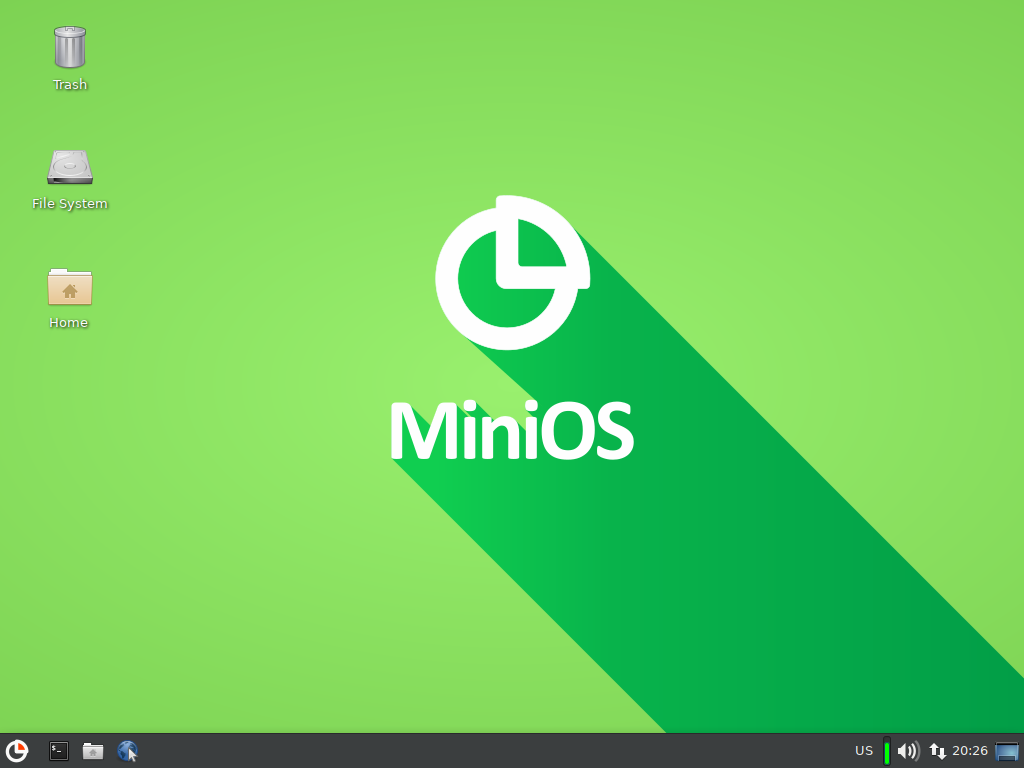Select the File System drive icon
This screenshot has height=768, width=1024.
[70, 167]
